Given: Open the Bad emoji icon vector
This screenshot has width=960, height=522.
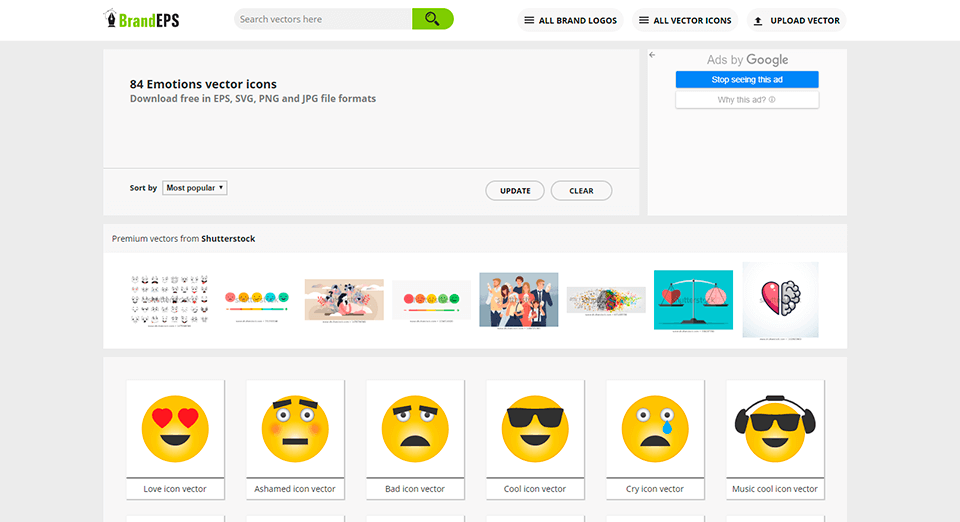Looking at the screenshot, I should pyautogui.click(x=415, y=429).
